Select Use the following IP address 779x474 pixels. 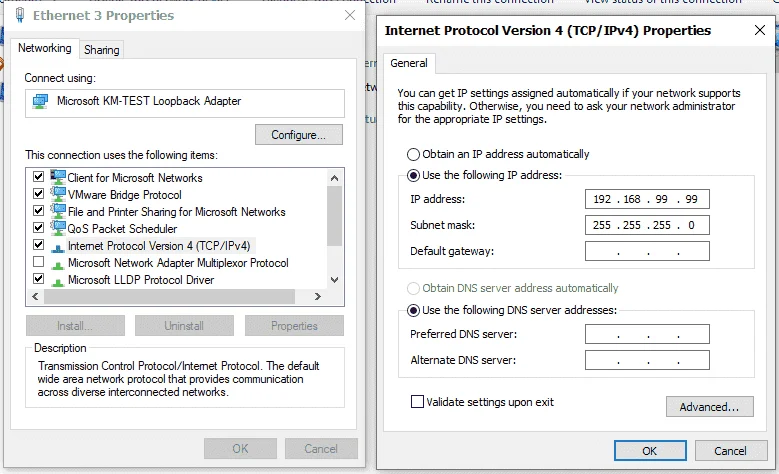tap(413, 175)
